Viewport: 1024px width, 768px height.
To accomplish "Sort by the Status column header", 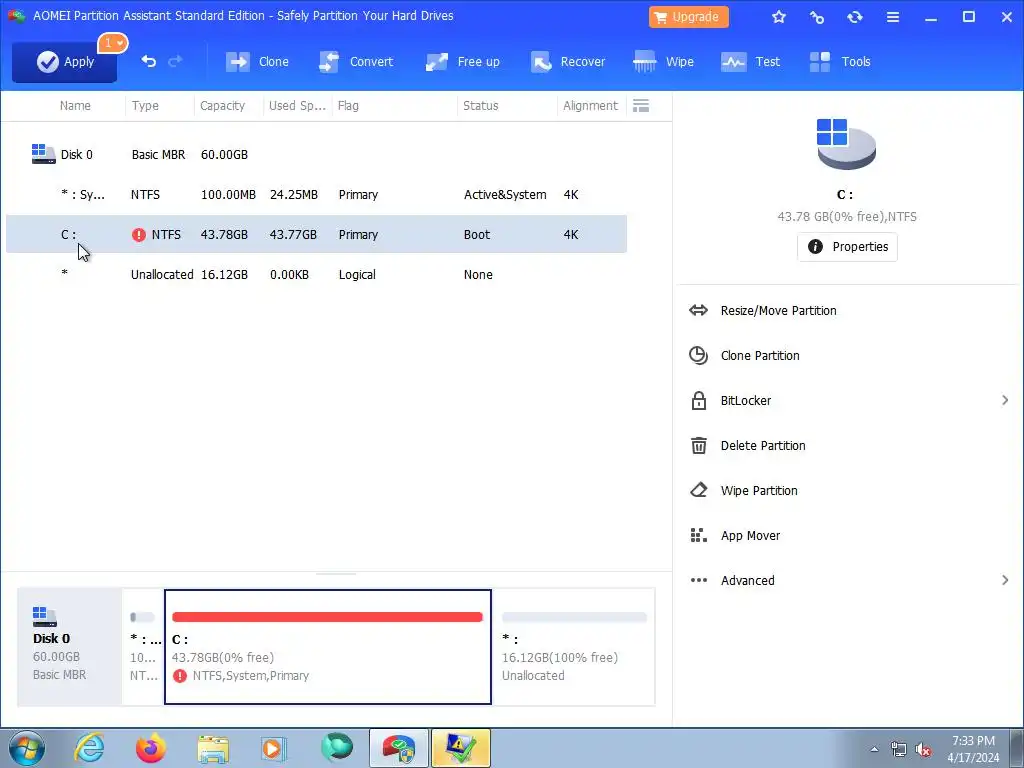I will 481,106.
